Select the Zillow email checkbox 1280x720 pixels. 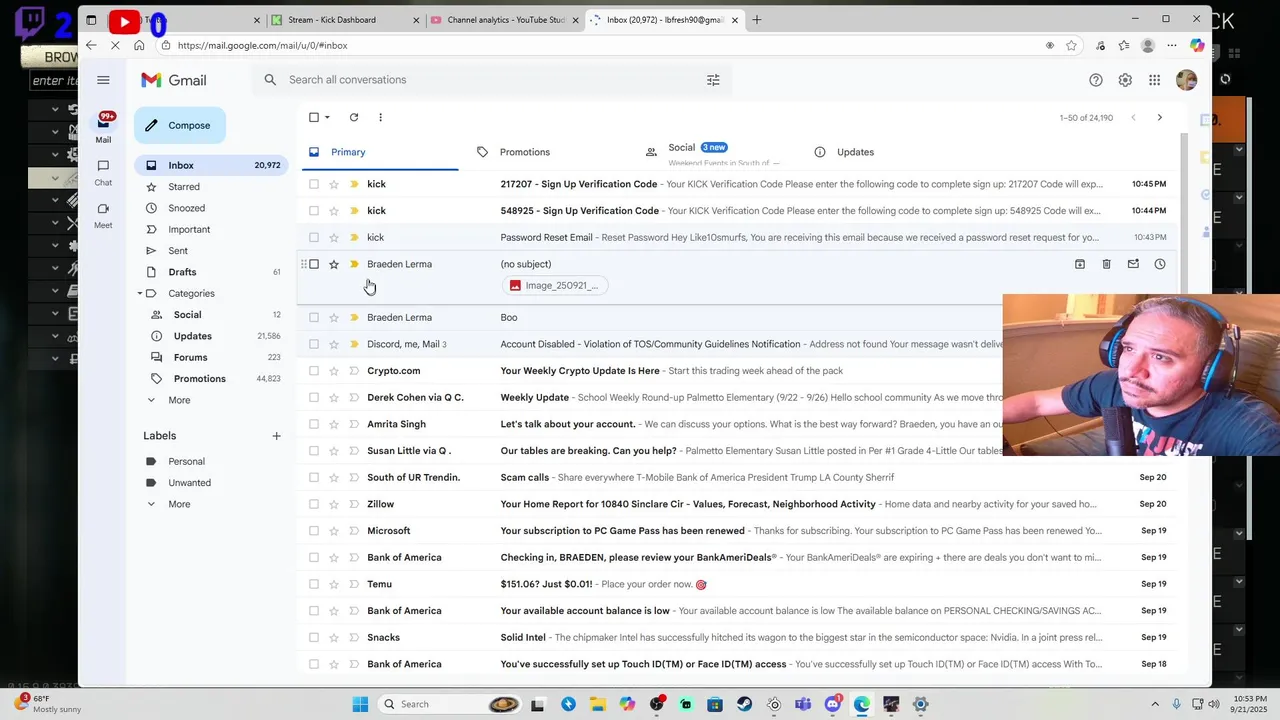click(x=314, y=504)
